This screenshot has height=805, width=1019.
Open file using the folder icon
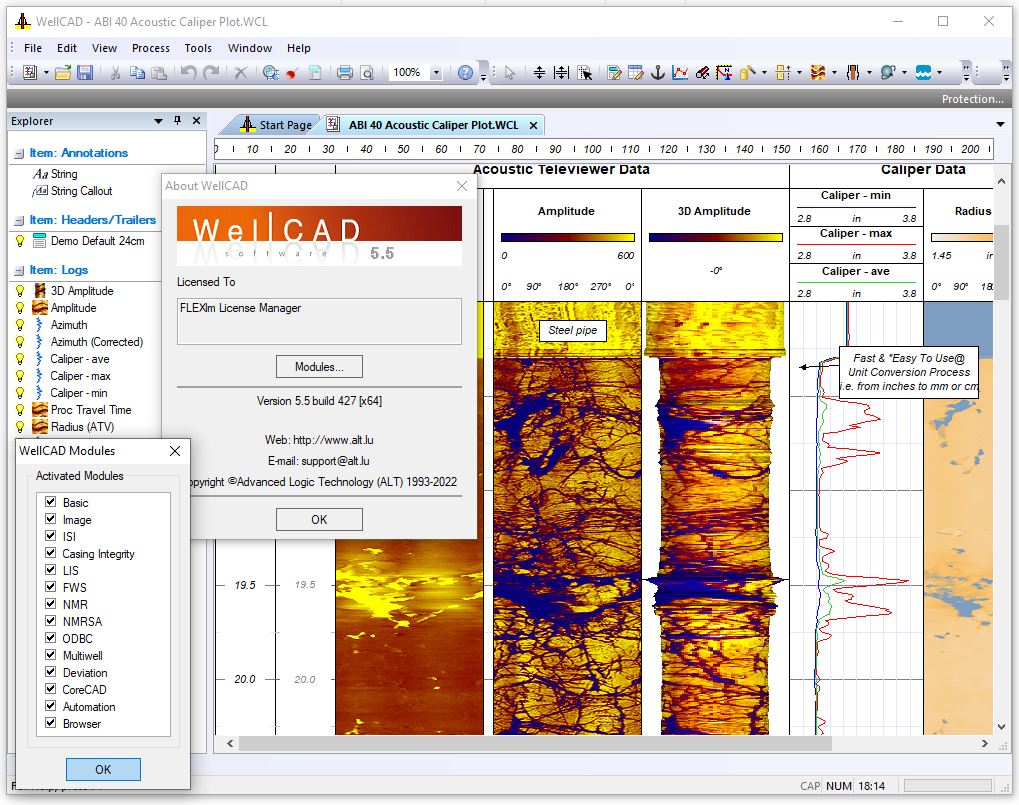tap(63, 73)
